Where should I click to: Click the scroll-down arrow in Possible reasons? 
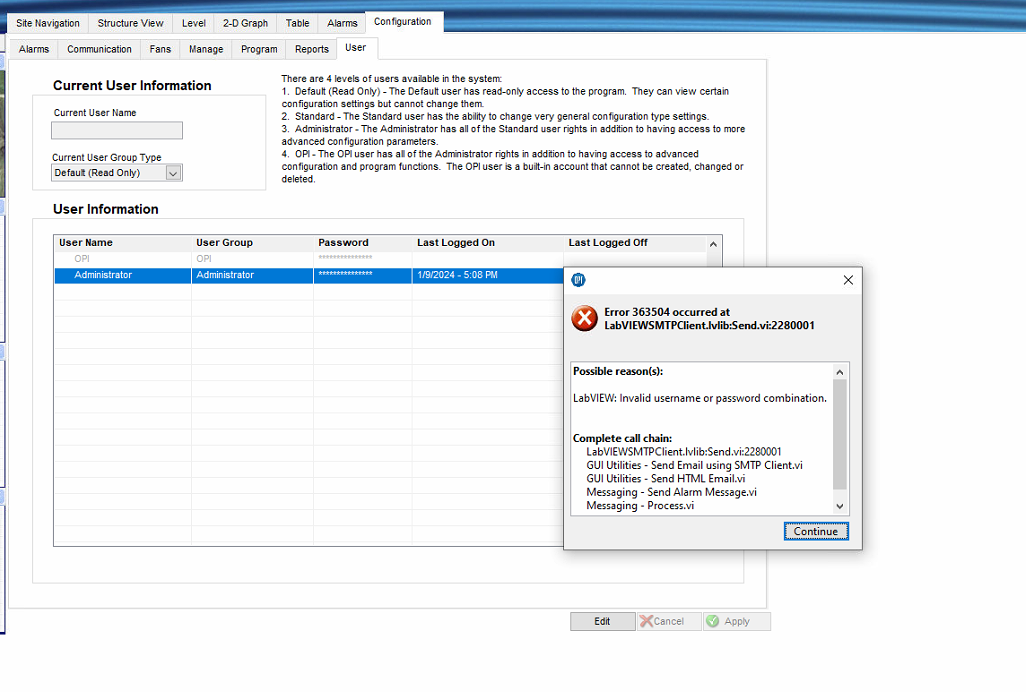[x=838, y=506]
